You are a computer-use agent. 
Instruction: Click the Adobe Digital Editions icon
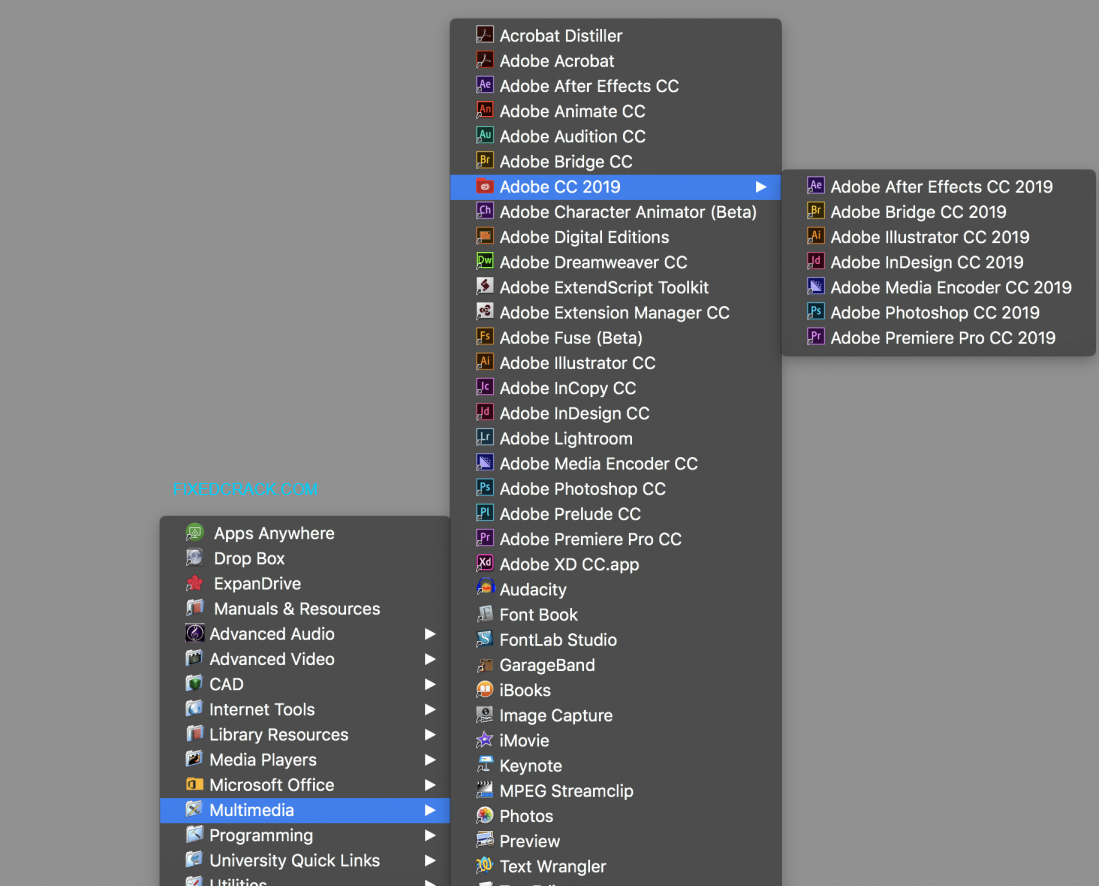point(484,236)
